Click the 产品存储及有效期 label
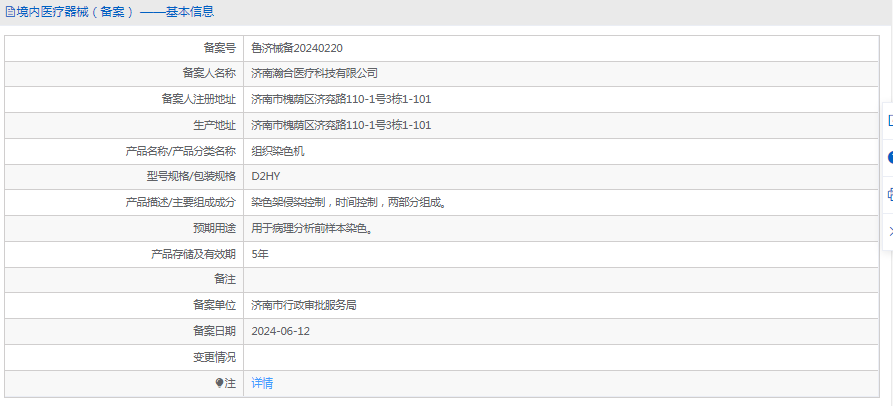Viewport: 893px width, 406px height. point(193,255)
